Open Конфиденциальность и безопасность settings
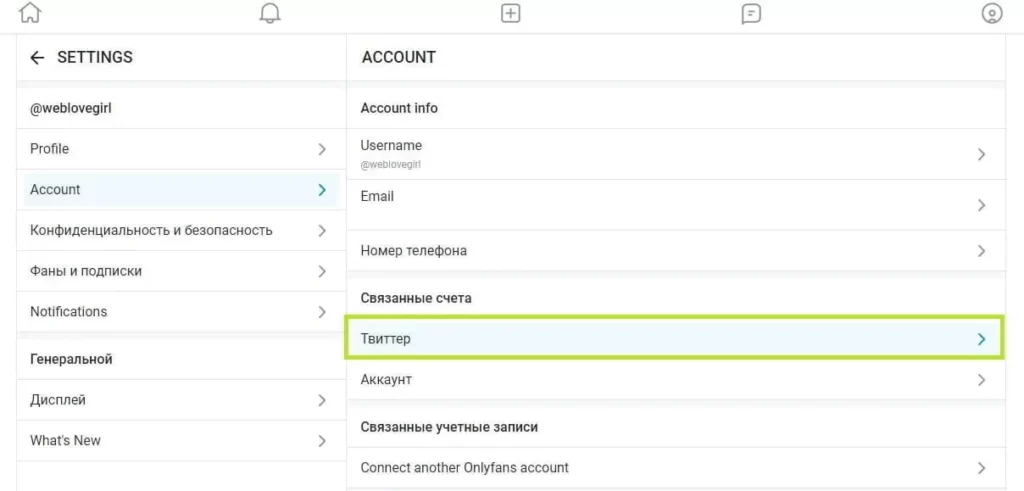Viewport: 1024px width, 491px height. 181,230
